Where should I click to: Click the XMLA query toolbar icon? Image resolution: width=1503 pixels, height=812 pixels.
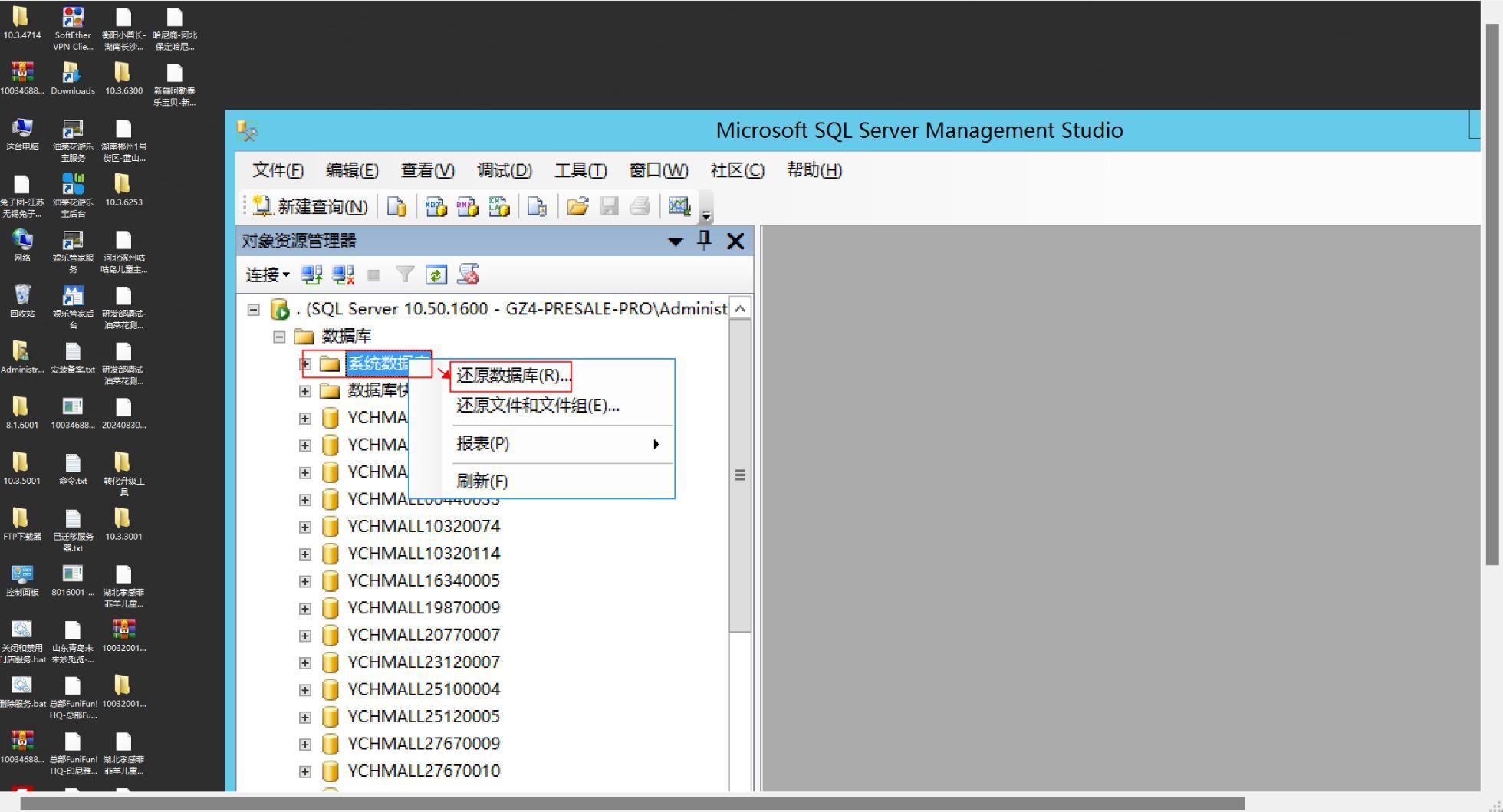498,206
